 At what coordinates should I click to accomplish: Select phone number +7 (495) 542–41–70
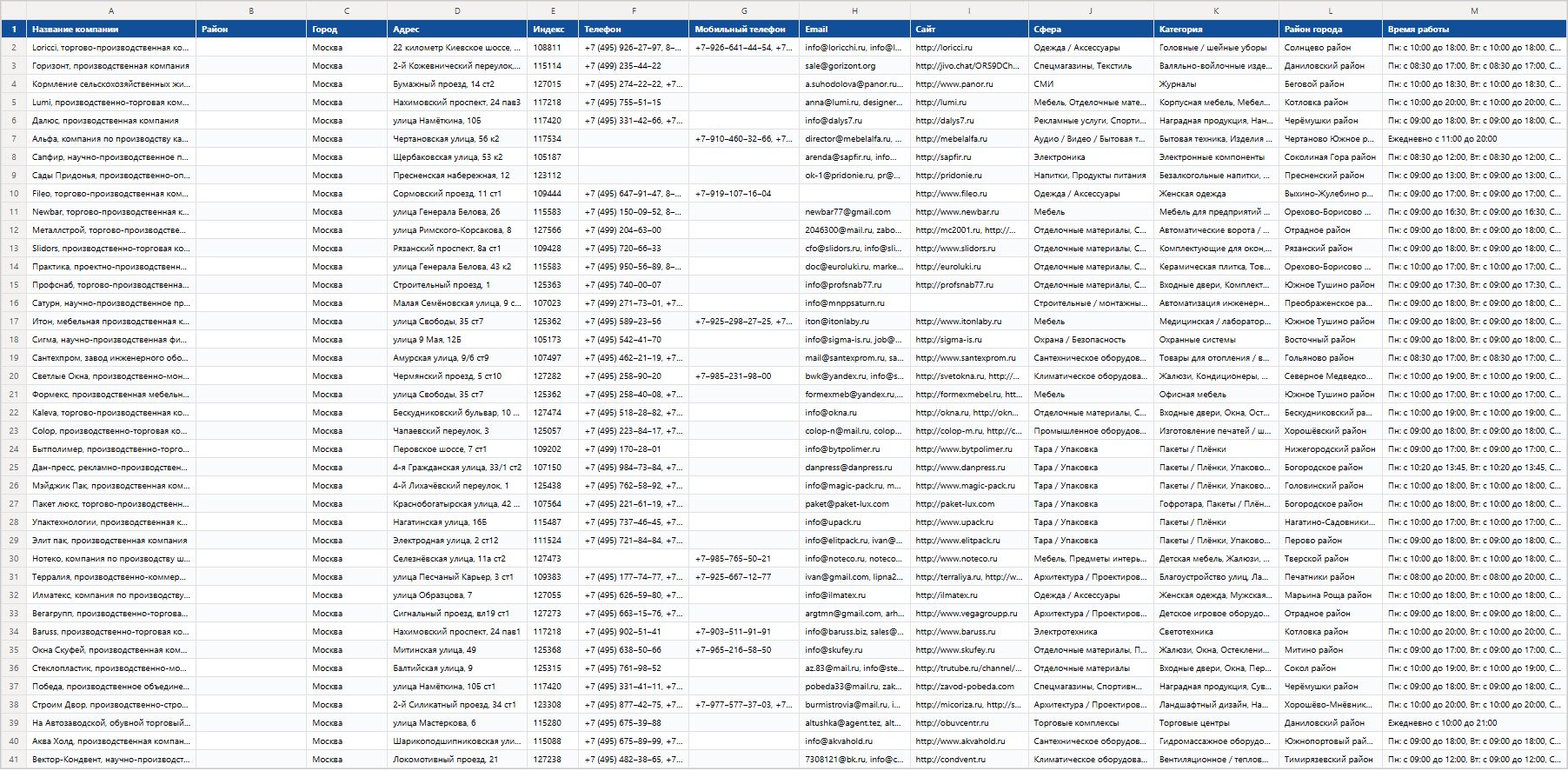click(634, 340)
